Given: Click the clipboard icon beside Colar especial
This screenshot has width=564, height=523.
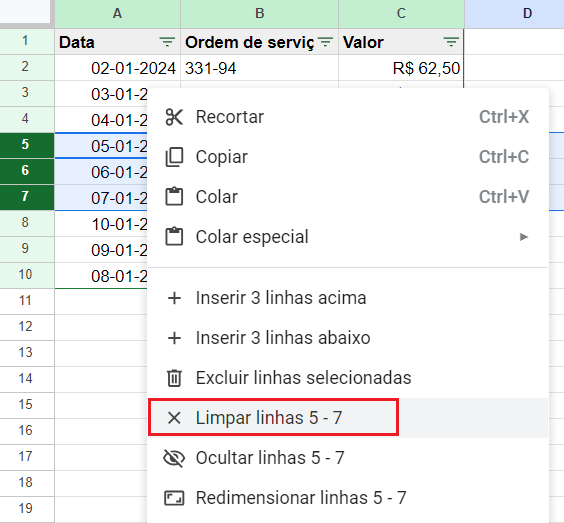Looking at the screenshot, I should (174, 236).
